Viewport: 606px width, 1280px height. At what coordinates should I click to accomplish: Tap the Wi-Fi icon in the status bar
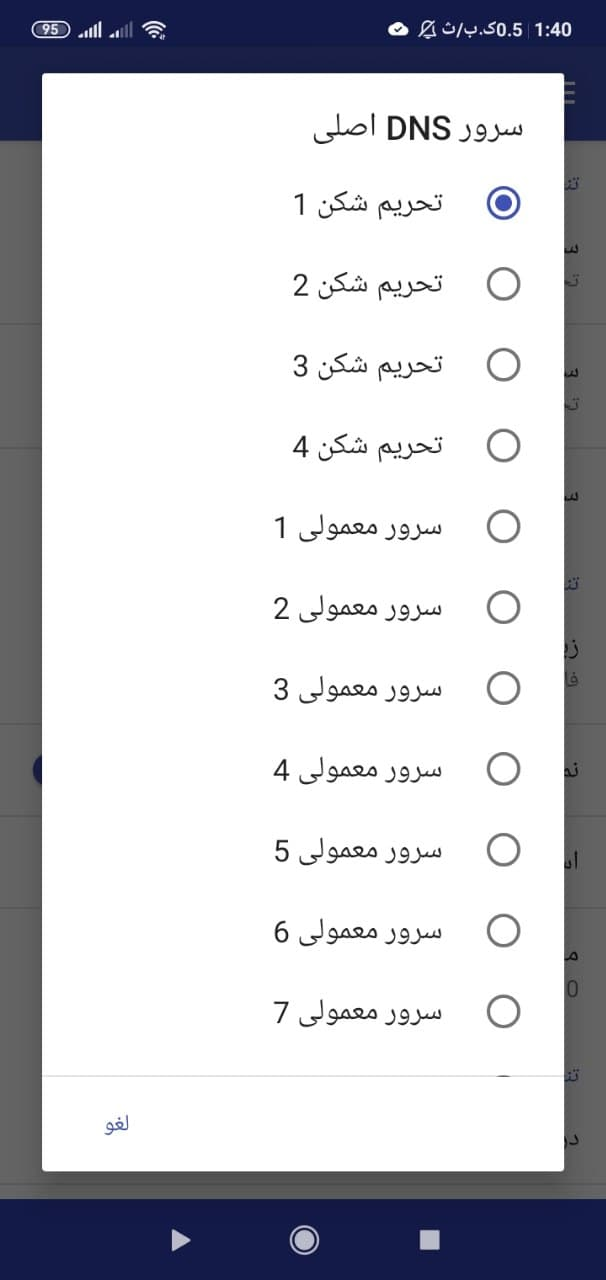coord(155,29)
